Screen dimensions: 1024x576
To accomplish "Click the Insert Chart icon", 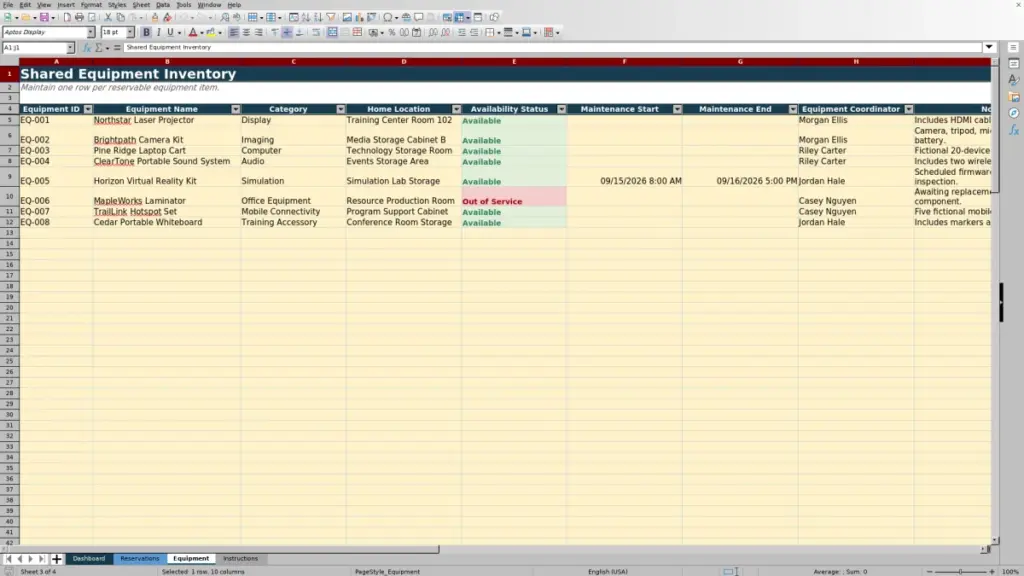I will [x=359, y=18].
